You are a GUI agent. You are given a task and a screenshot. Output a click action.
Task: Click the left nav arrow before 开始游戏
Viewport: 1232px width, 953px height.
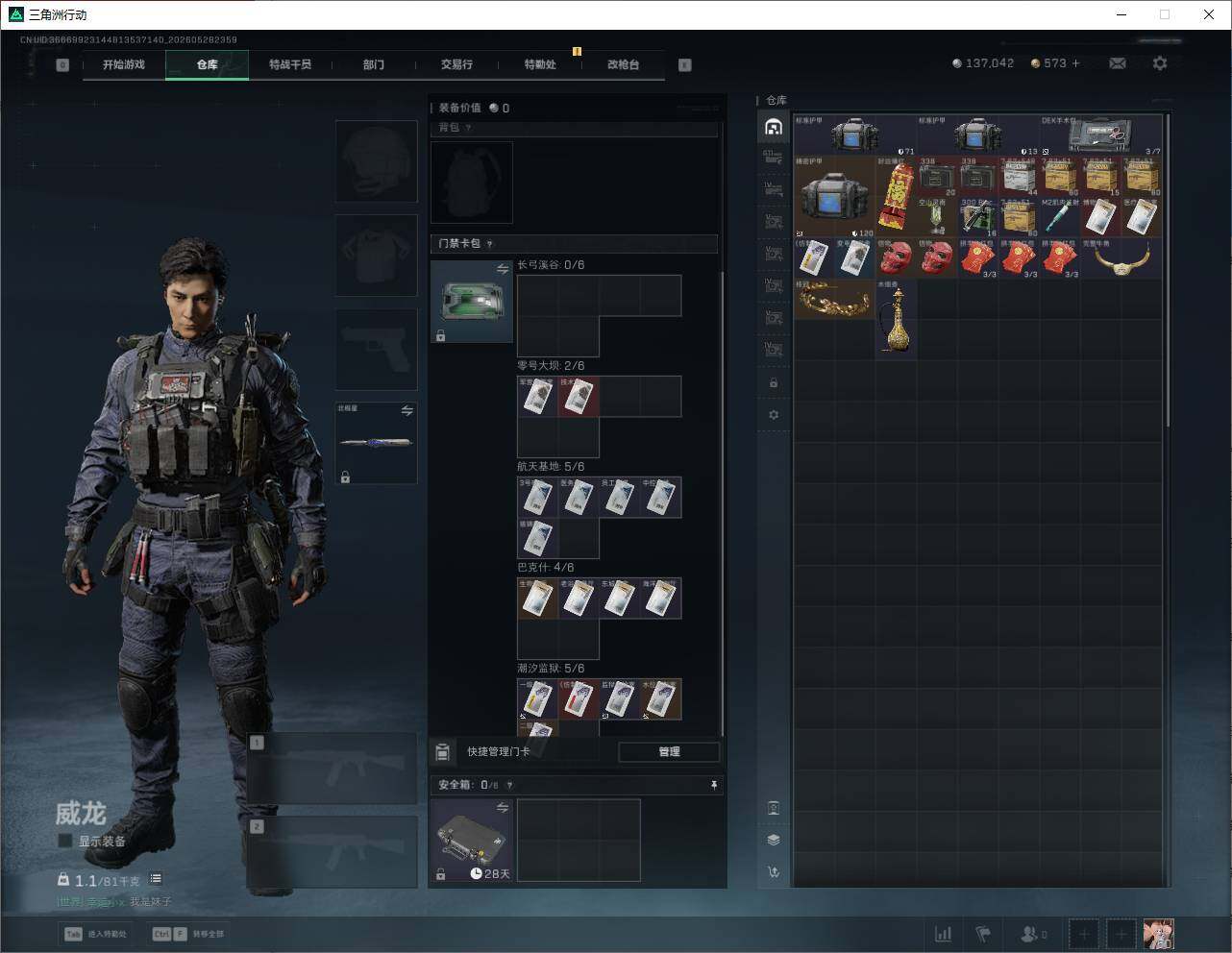62,65
